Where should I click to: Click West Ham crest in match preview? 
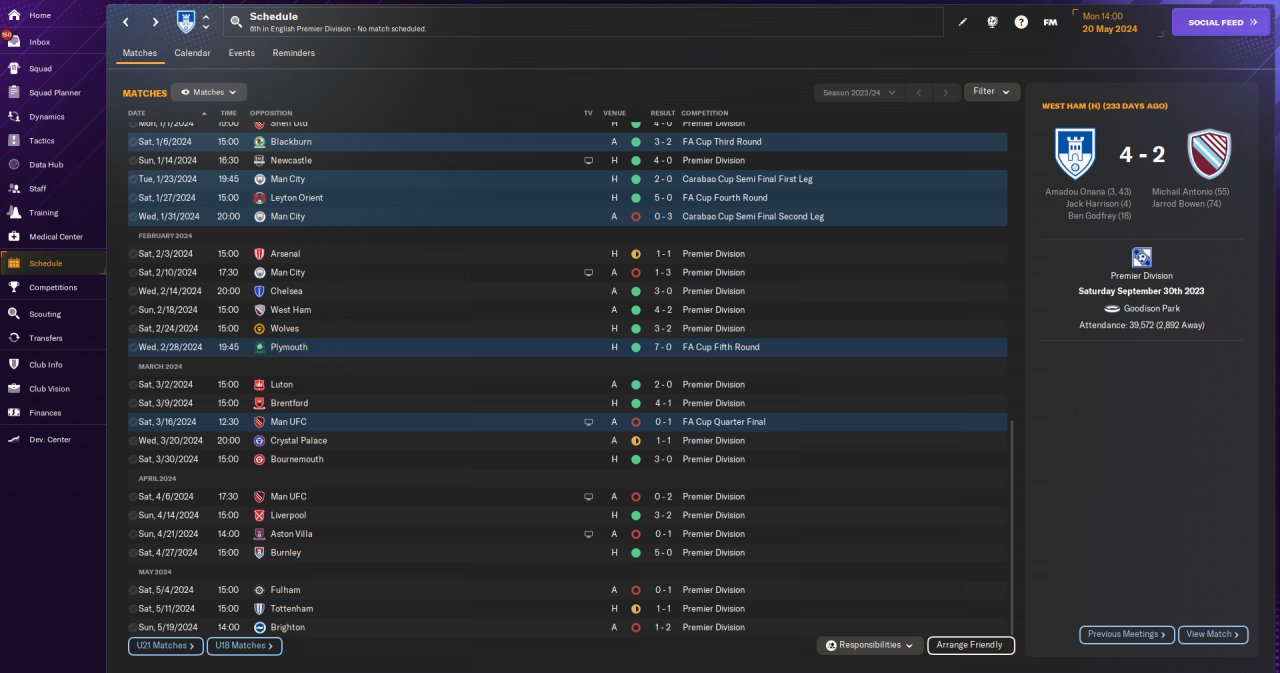point(1209,154)
